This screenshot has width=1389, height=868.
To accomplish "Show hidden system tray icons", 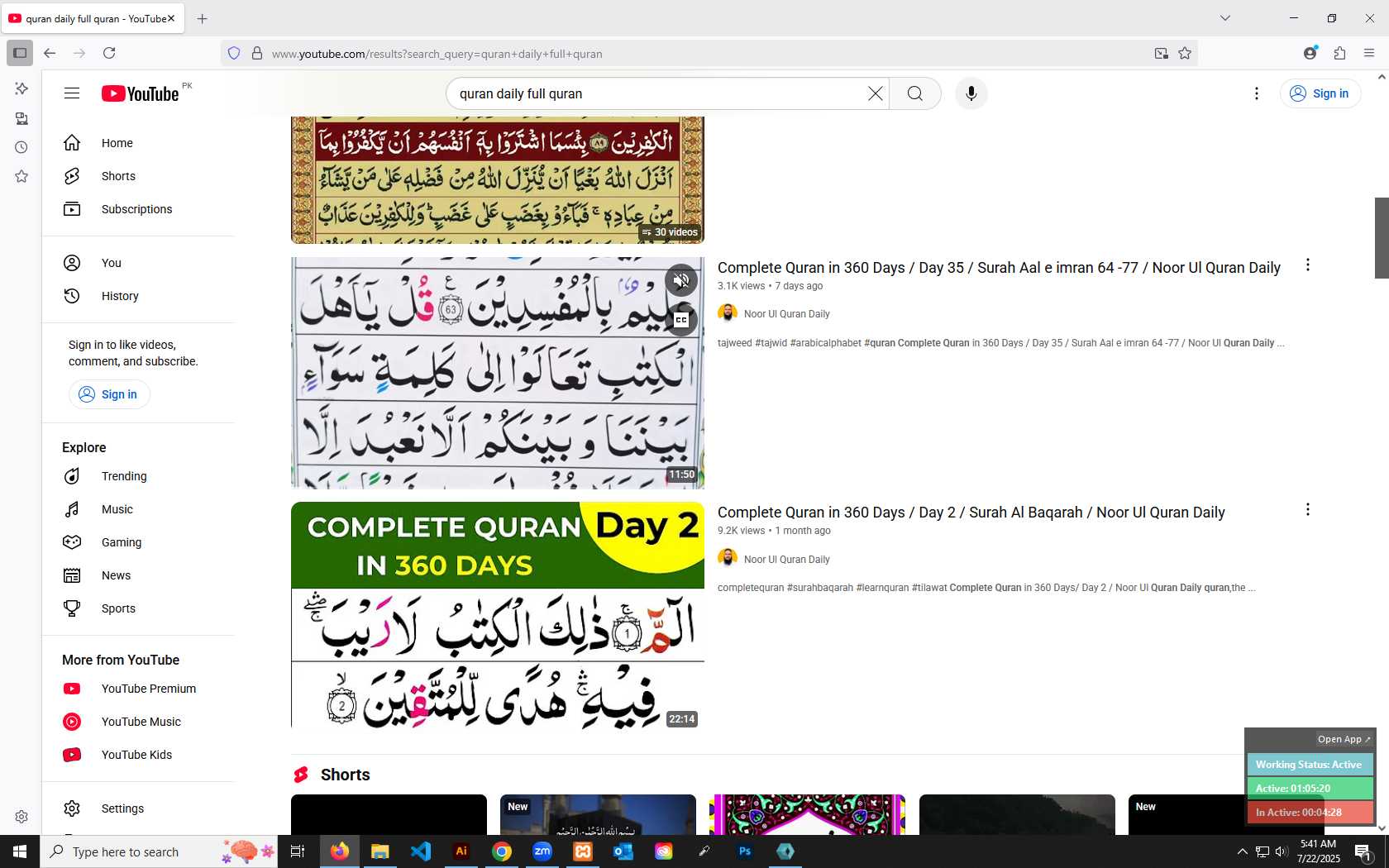I will (1242, 851).
